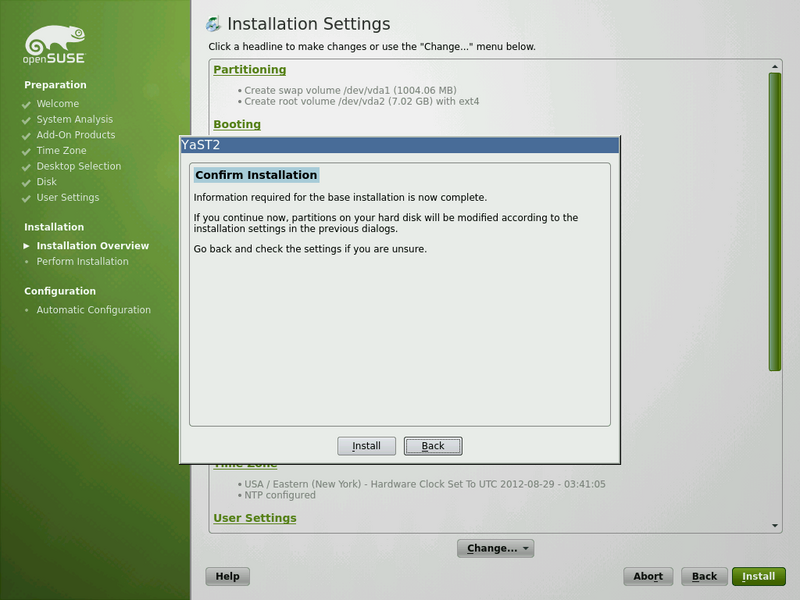Screen dimensions: 800x600
Task: Click the settings list scroll down arrow
Action: [775, 526]
